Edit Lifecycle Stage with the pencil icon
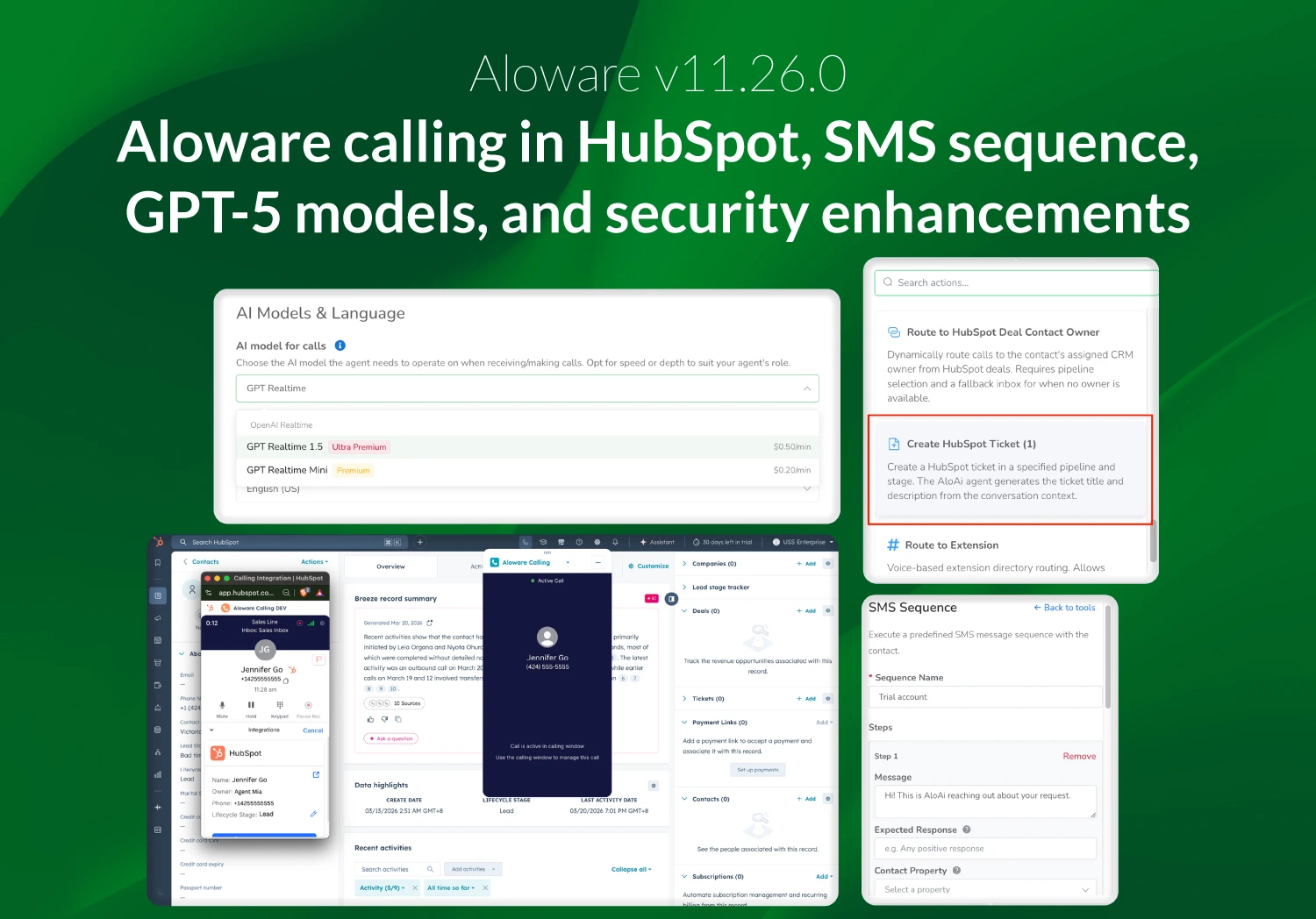The image size is (1316, 919). click(313, 814)
